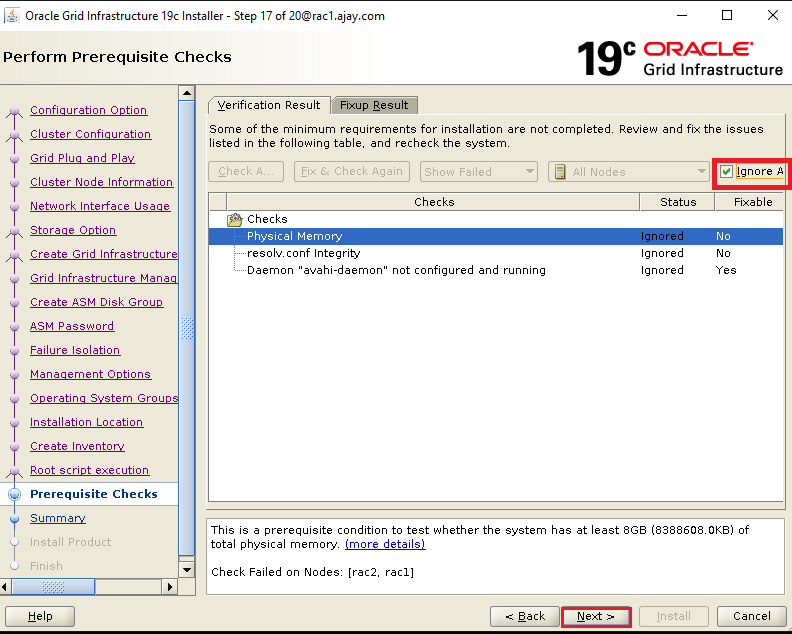Go to the Summary step

click(x=58, y=518)
